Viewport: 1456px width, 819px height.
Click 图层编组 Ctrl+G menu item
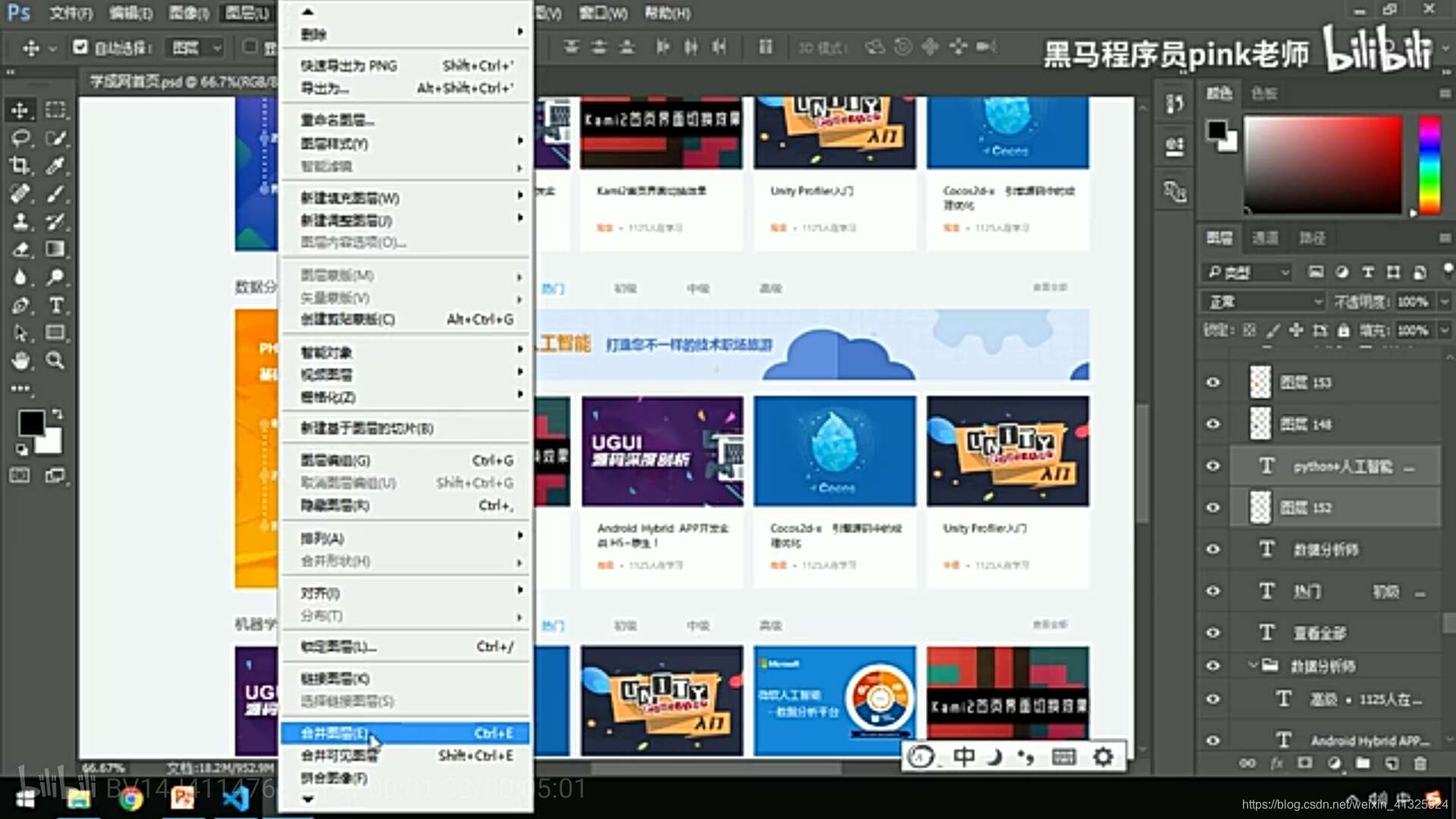(405, 460)
